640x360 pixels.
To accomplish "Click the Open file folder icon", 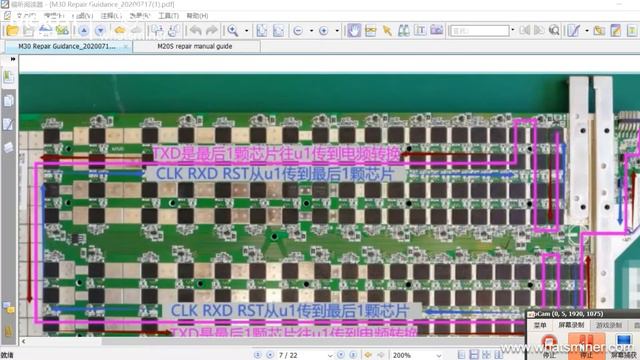I will 12,31.
